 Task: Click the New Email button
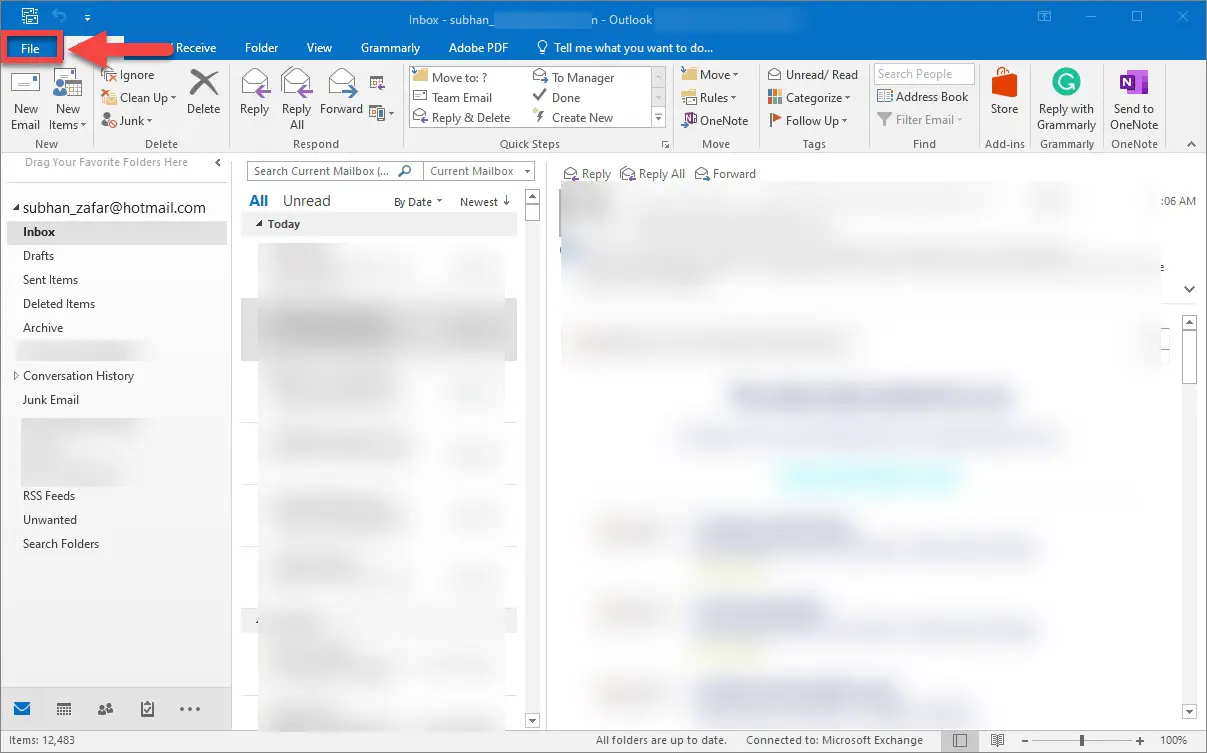(x=25, y=101)
